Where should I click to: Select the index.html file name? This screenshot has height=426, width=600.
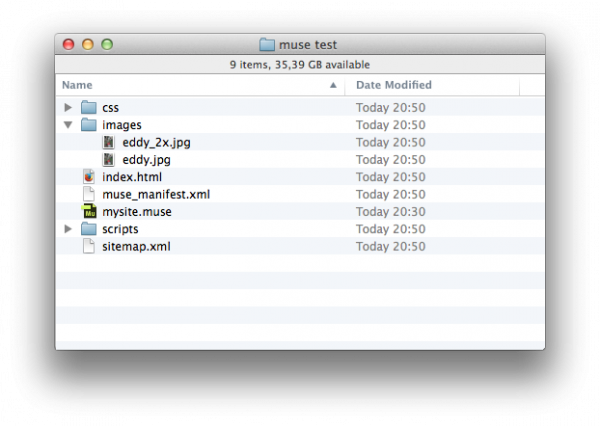tap(132, 177)
